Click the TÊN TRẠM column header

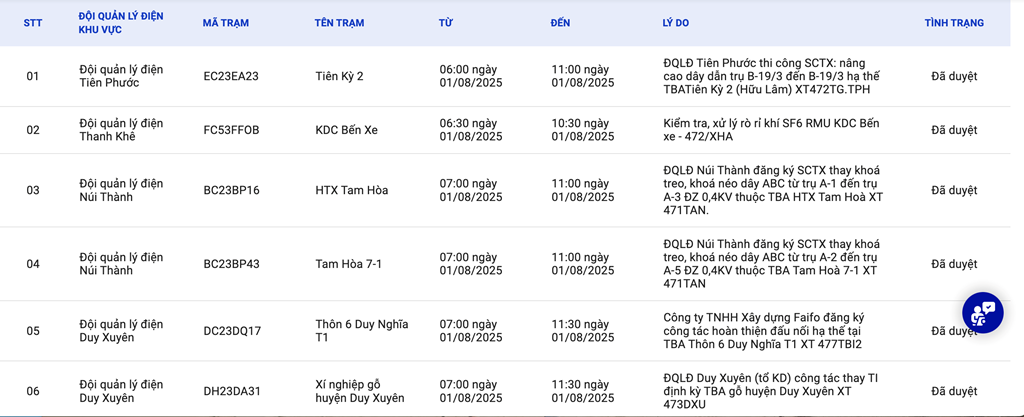(340, 23)
